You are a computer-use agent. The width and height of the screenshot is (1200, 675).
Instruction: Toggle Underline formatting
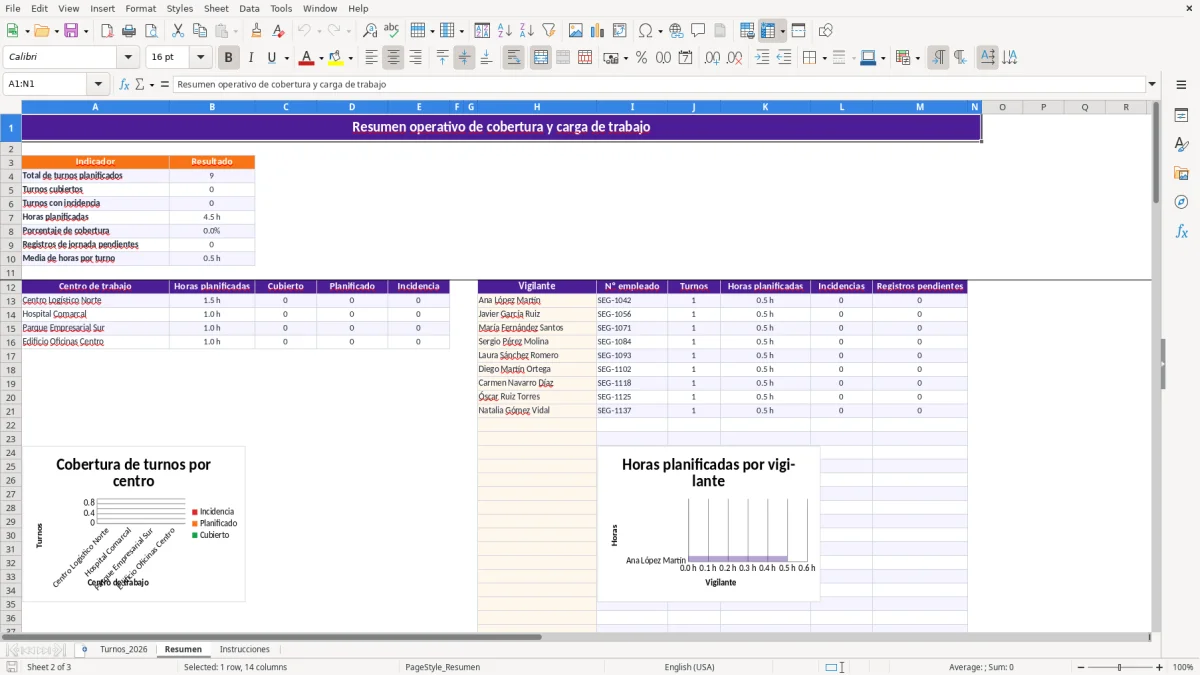(x=271, y=58)
